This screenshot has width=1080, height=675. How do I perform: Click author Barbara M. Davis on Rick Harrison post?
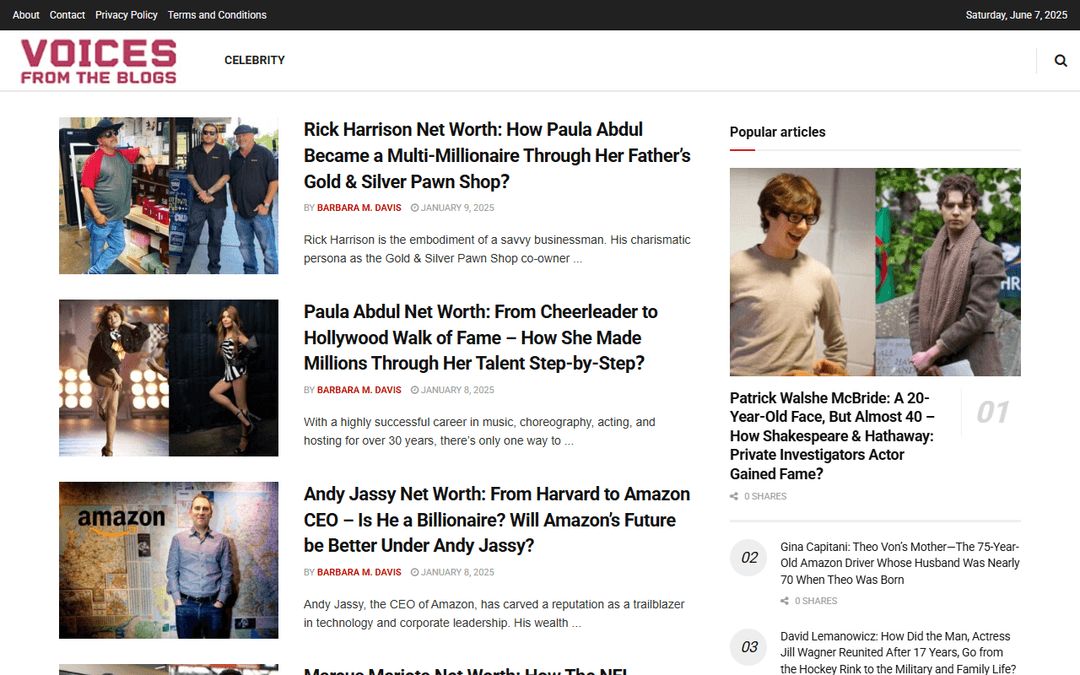click(359, 208)
